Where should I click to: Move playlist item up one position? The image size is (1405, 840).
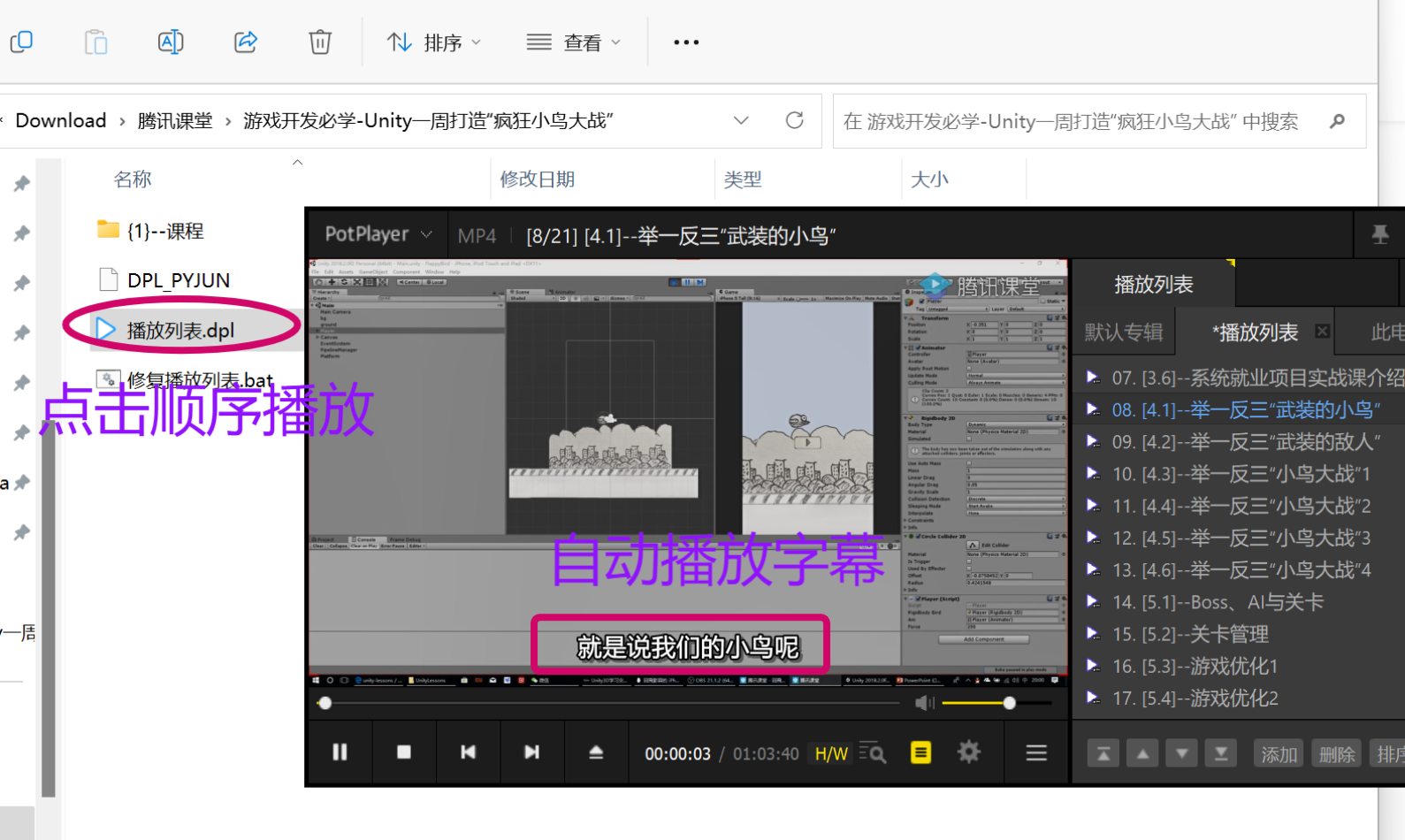1142,753
